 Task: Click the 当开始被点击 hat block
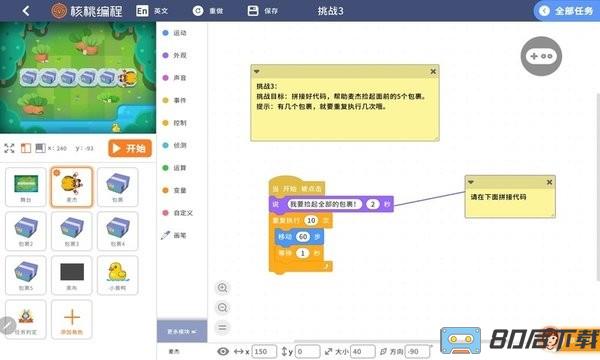tap(297, 187)
